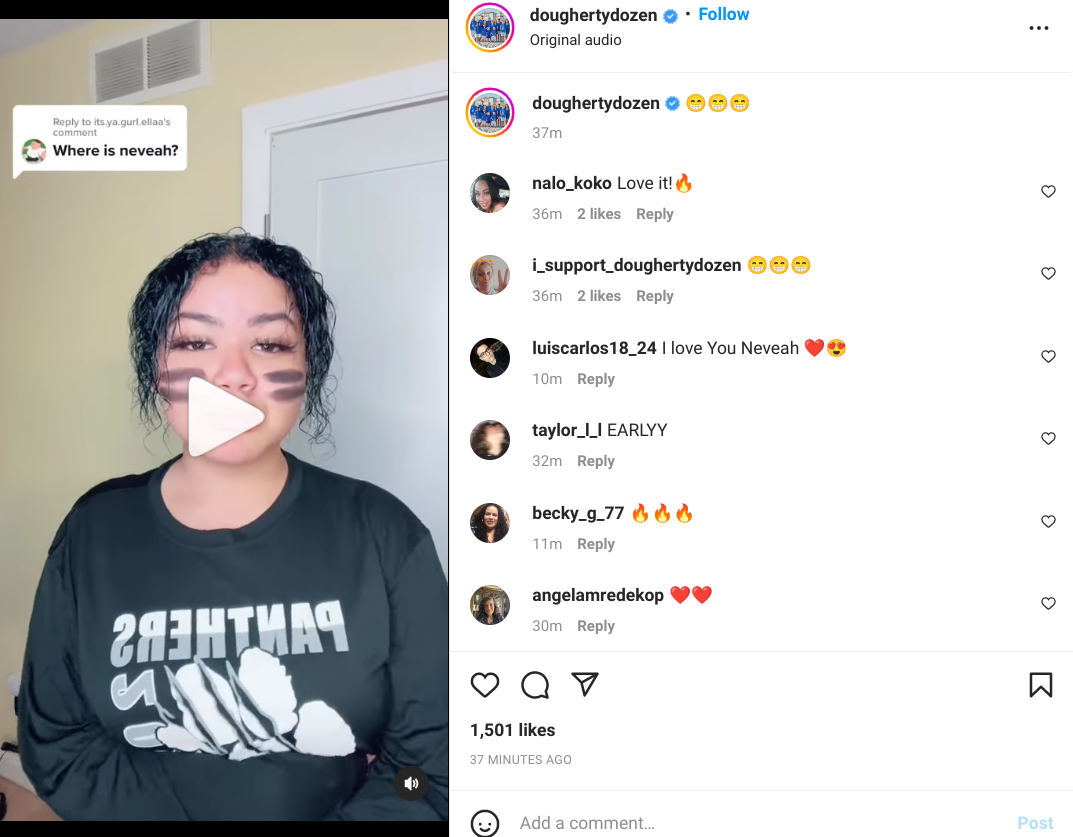Submit comment with the Post button
Viewport: 1073px width, 837px height.
[x=1035, y=823]
